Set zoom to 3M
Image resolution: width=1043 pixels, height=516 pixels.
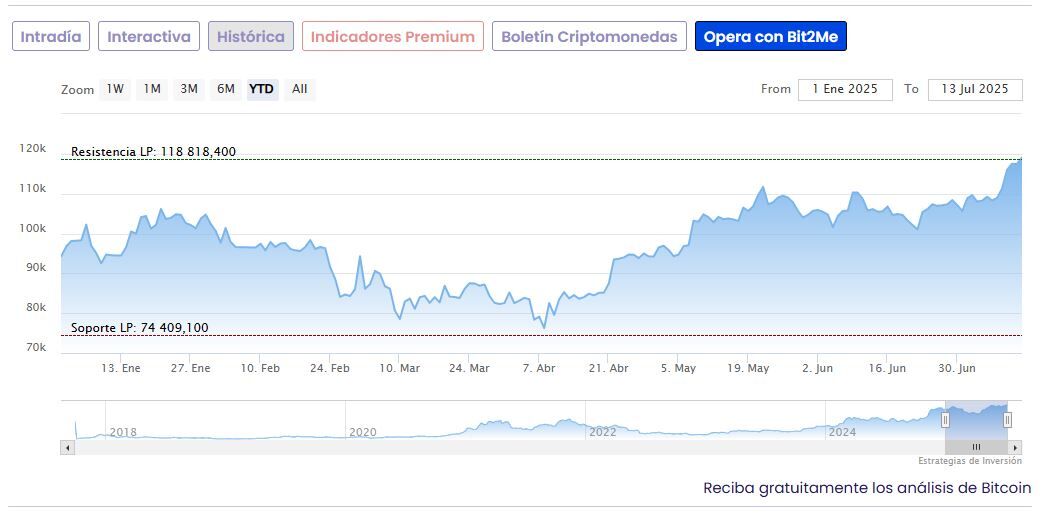[189, 89]
